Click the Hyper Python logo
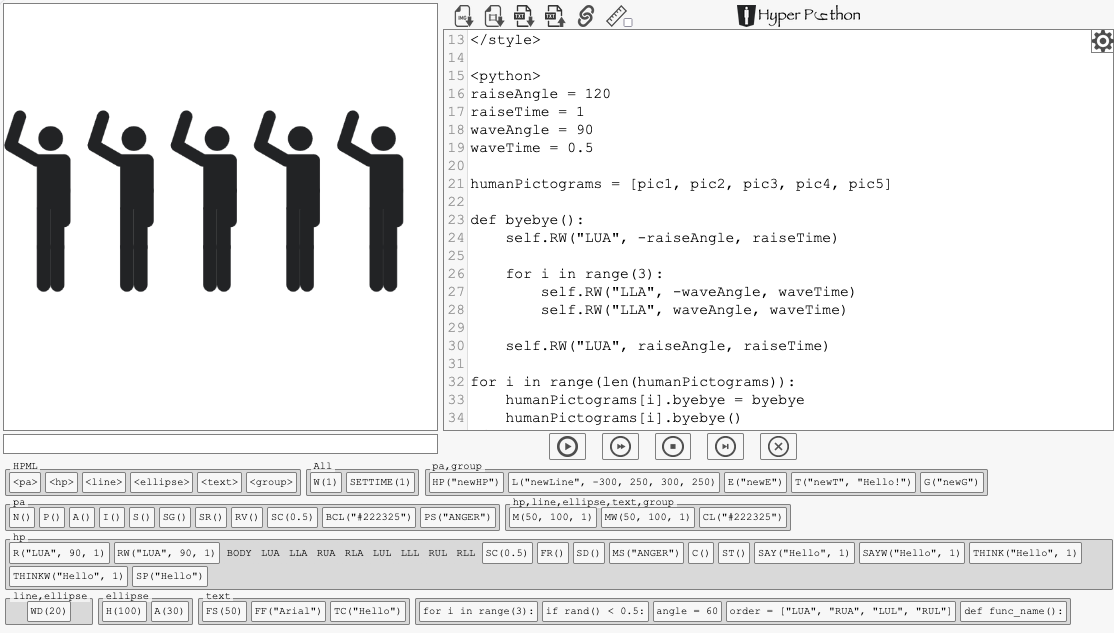The width and height of the screenshot is (1114, 633). pos(799,15)
